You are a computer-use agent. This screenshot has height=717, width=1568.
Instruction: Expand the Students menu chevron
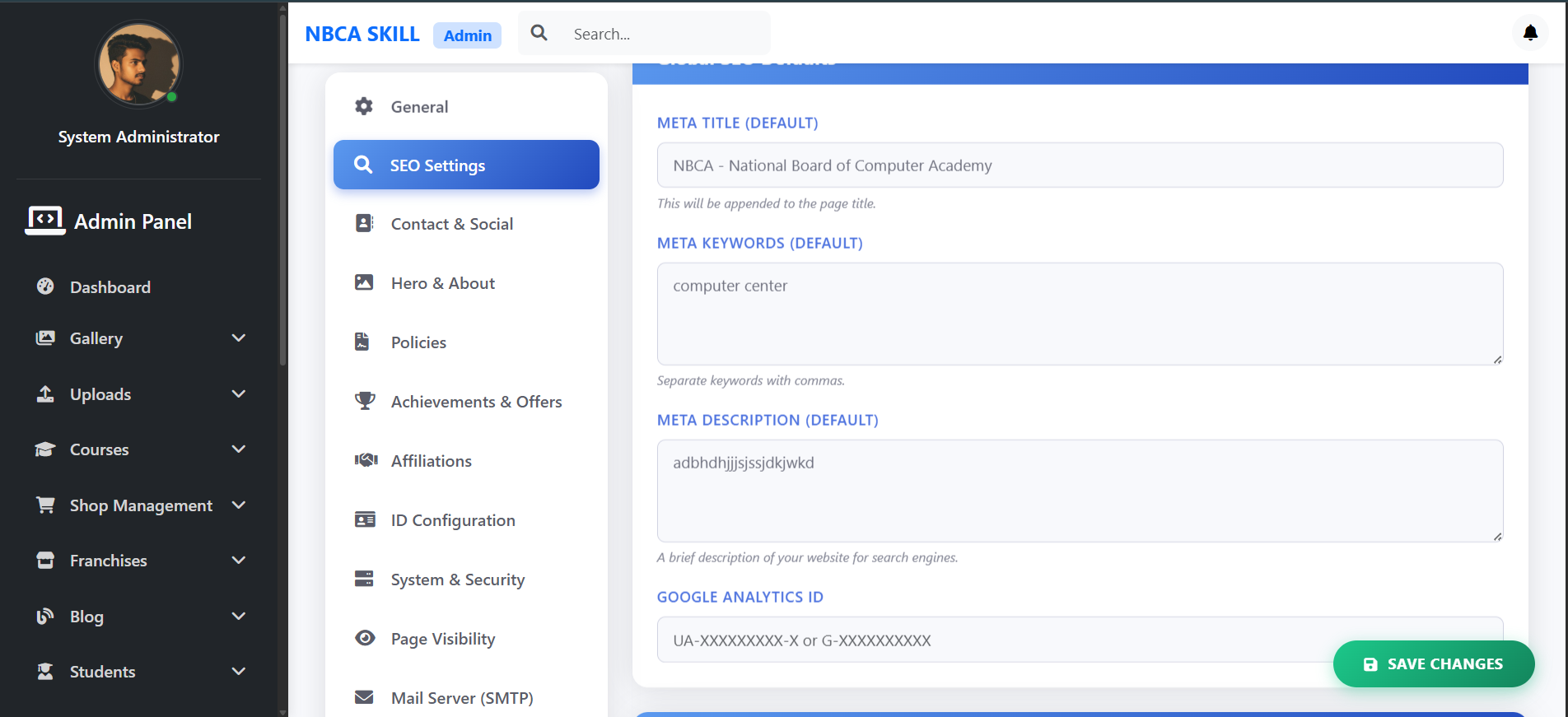(x=239, y=672)
